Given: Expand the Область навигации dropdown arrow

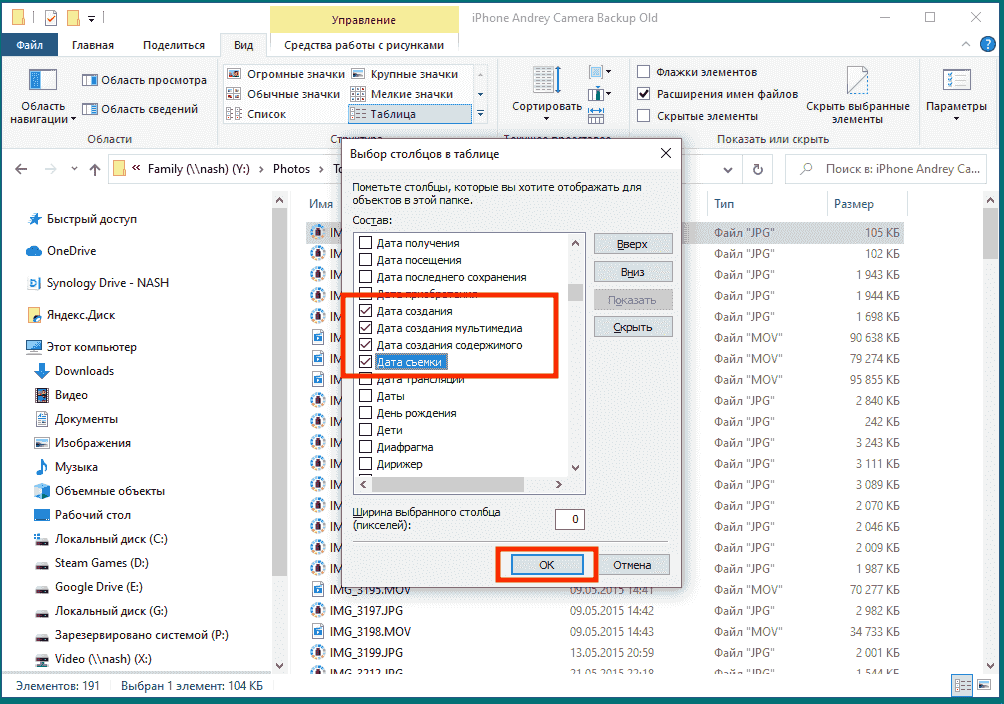Looking at the screenshot, I should click(x=73, y=119).
